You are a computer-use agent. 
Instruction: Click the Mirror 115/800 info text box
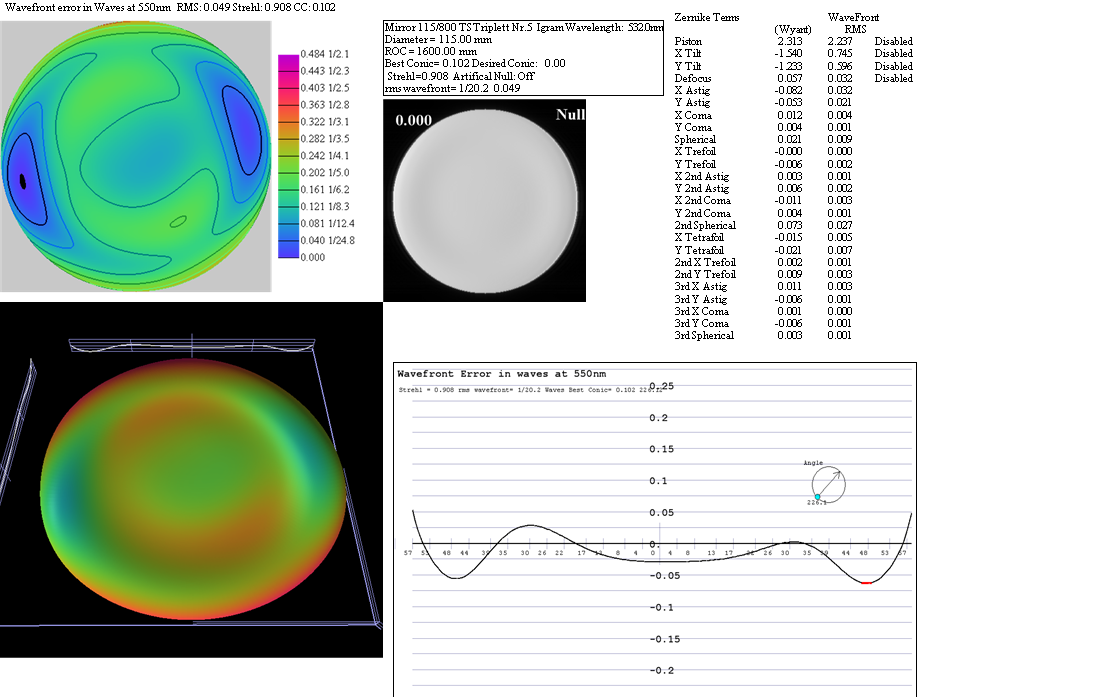(523, 58)
